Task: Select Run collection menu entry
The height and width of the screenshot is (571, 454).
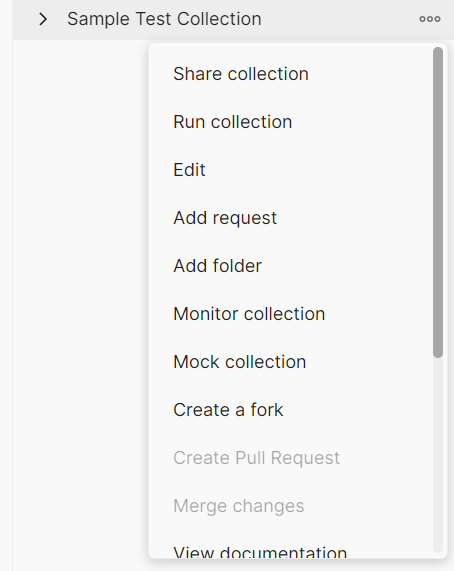Action: [233, 122]
